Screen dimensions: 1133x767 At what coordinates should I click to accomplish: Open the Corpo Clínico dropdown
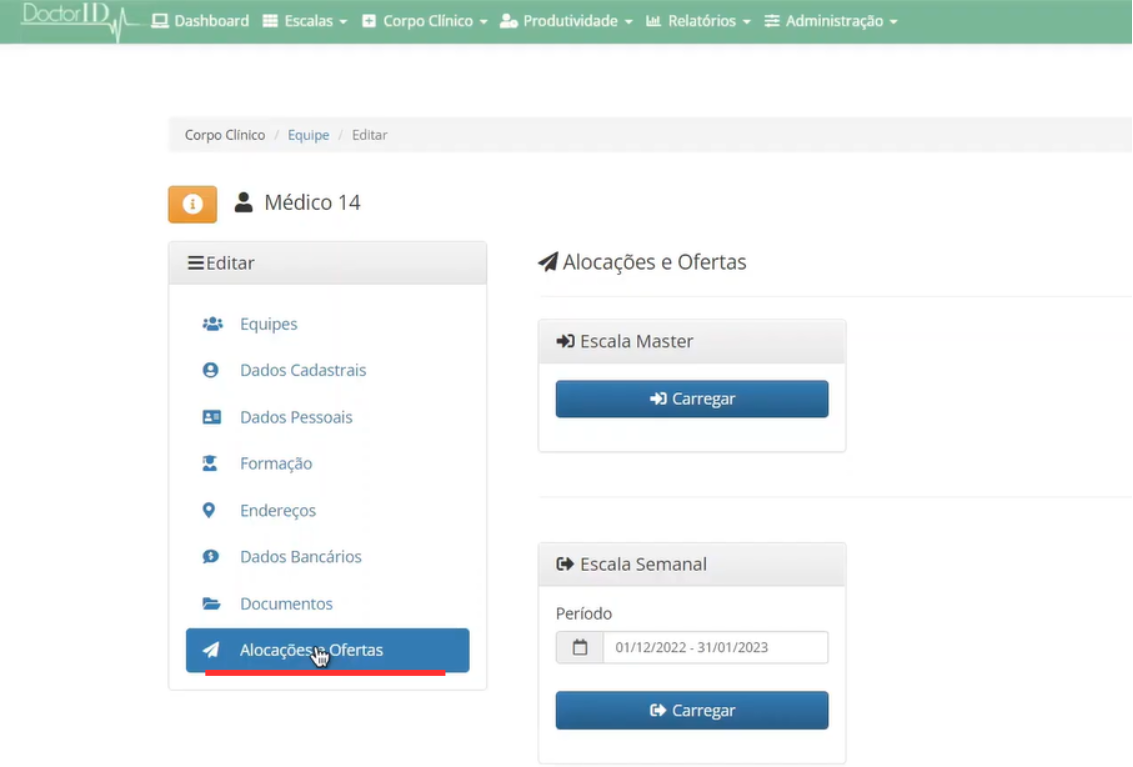coord(425,21)
